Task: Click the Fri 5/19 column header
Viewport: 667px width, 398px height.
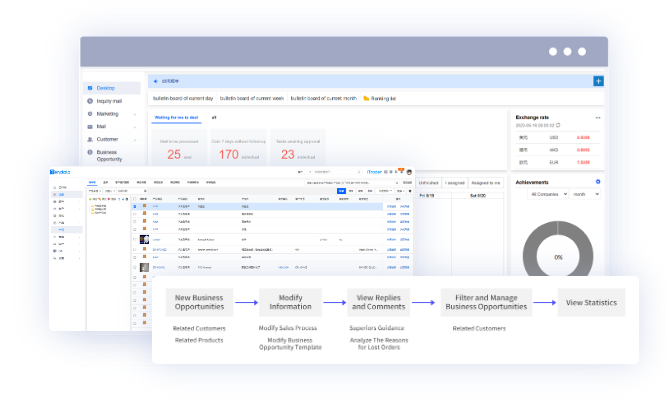Action: 427,196
